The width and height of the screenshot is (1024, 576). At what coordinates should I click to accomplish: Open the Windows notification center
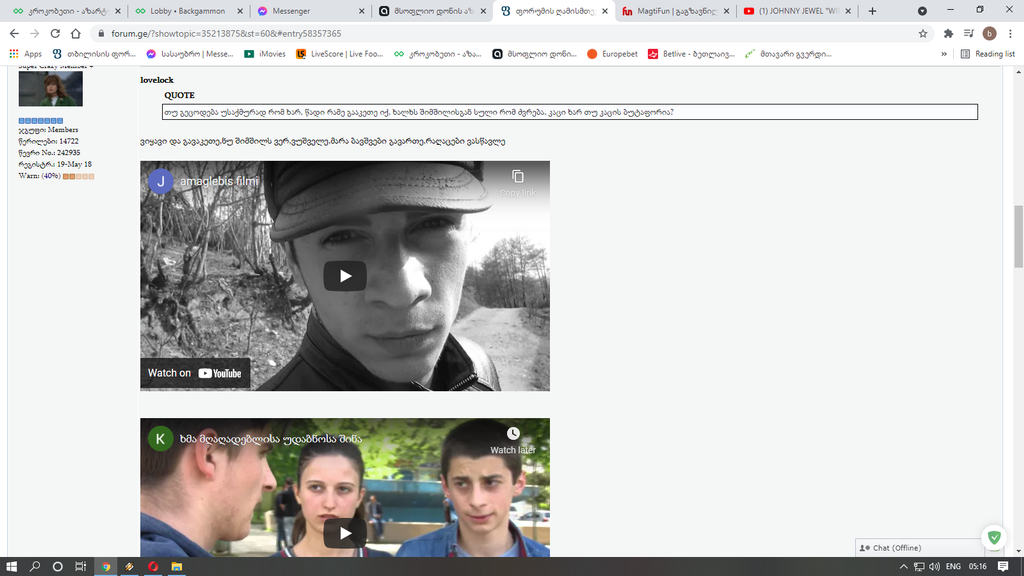pyautogui.click(x=1003, y=566)
